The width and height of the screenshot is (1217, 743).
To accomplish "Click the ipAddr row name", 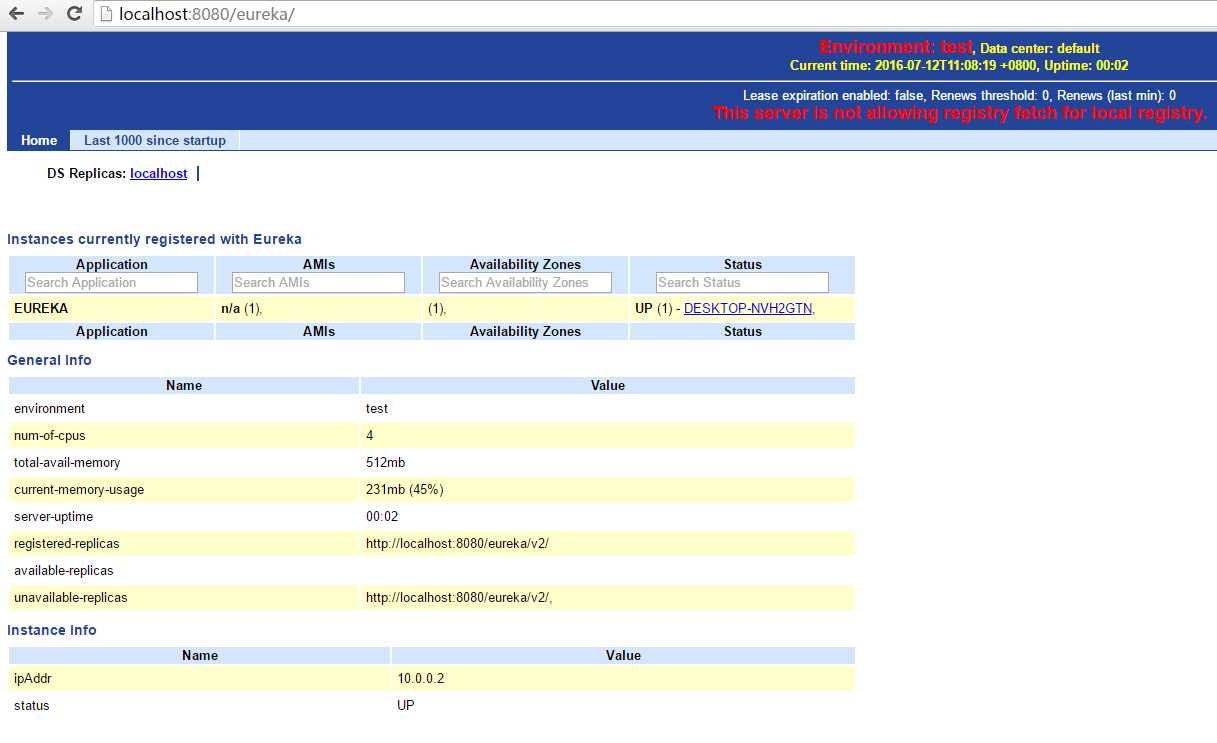I will [x=33, y=678].
